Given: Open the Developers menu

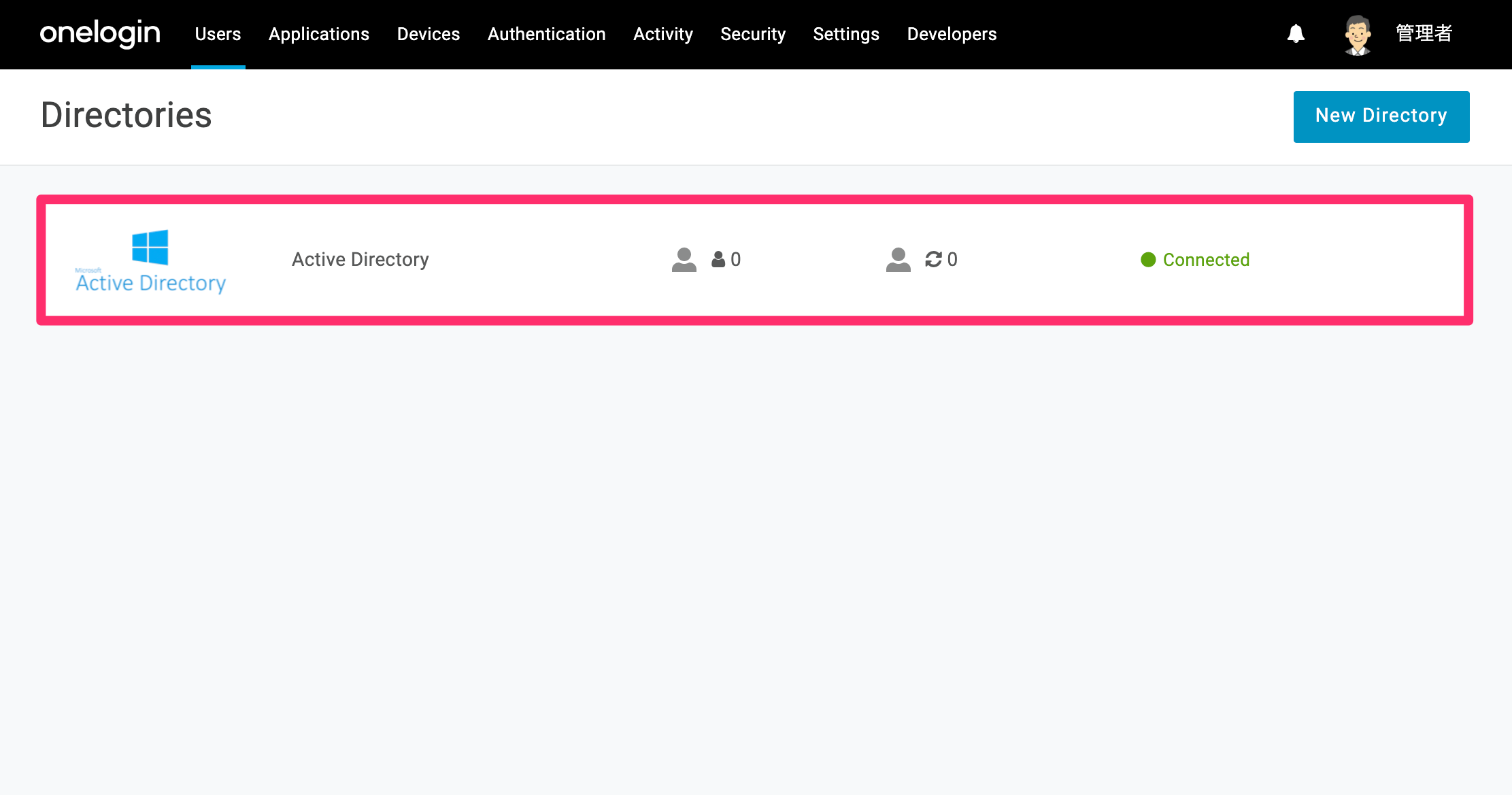Looking at the screenshot, I should click(952, 34).
